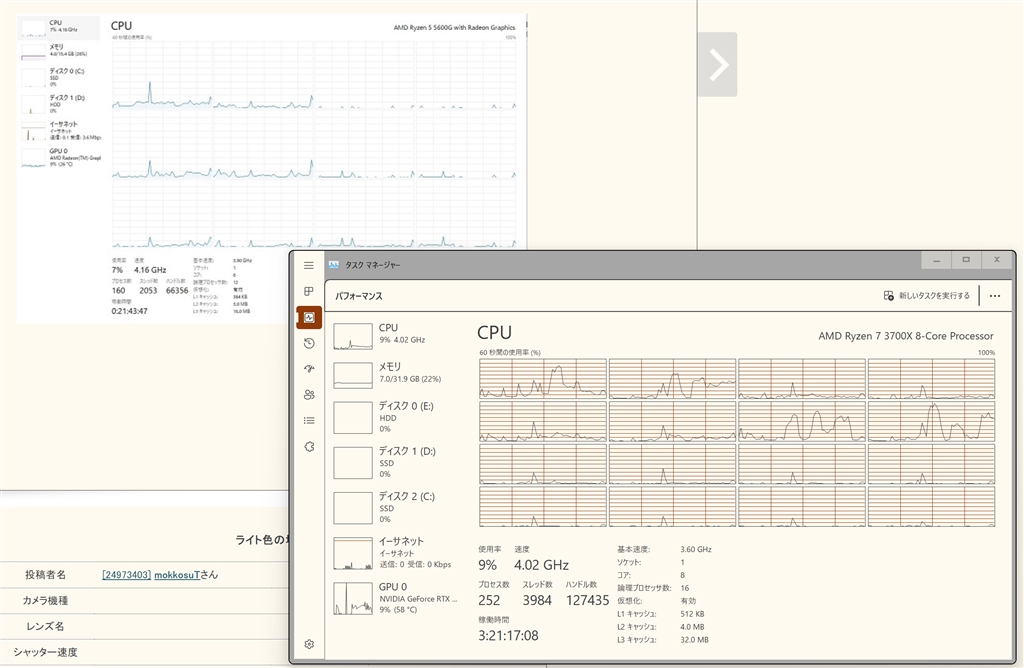Click イーサネット mini graph thumbnail
This screenshot has height=668, width=1024.
point(353,553)
